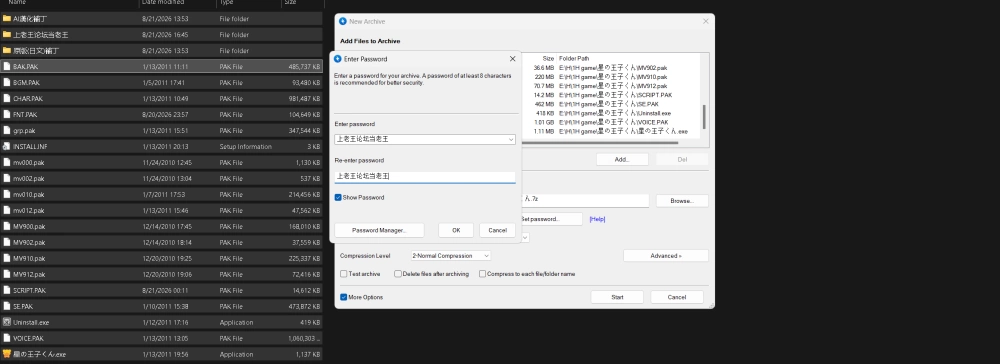Click Size column header in archive file list
This screenshot has width=1000, height=364.
[548, 58]
